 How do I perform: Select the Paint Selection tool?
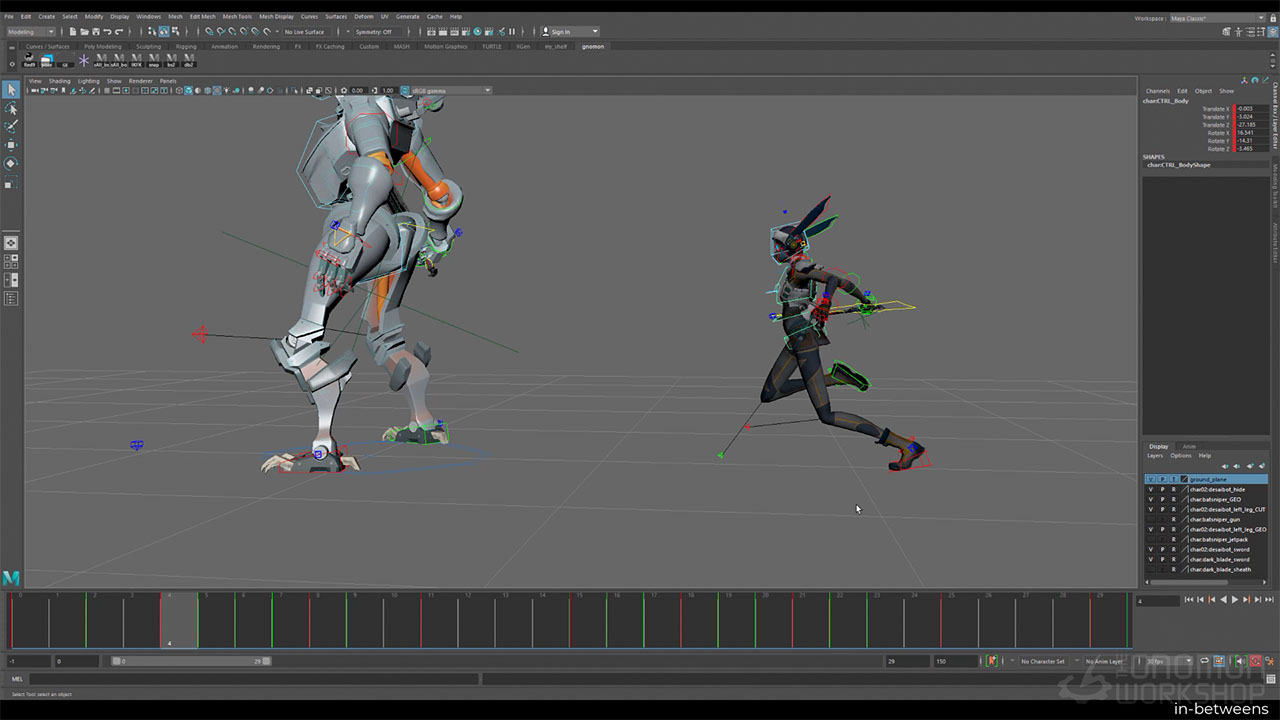point(11,126)
